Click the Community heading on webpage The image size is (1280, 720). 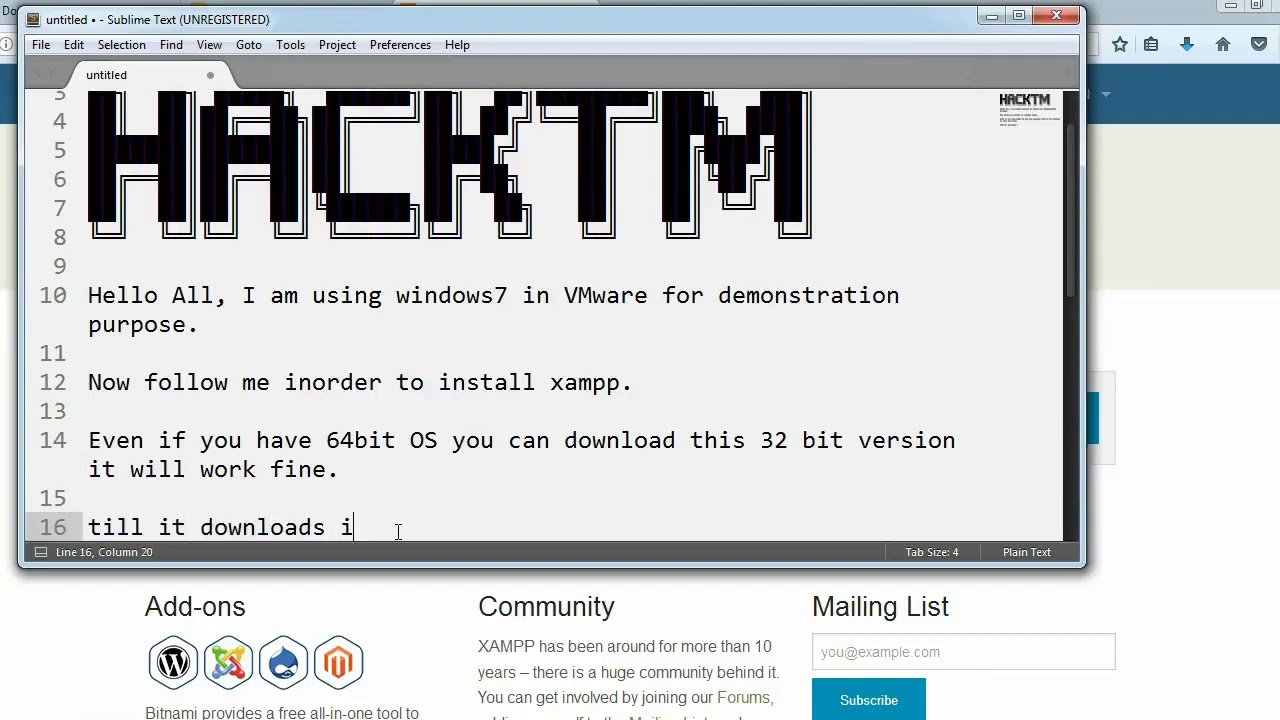(546, 607)
